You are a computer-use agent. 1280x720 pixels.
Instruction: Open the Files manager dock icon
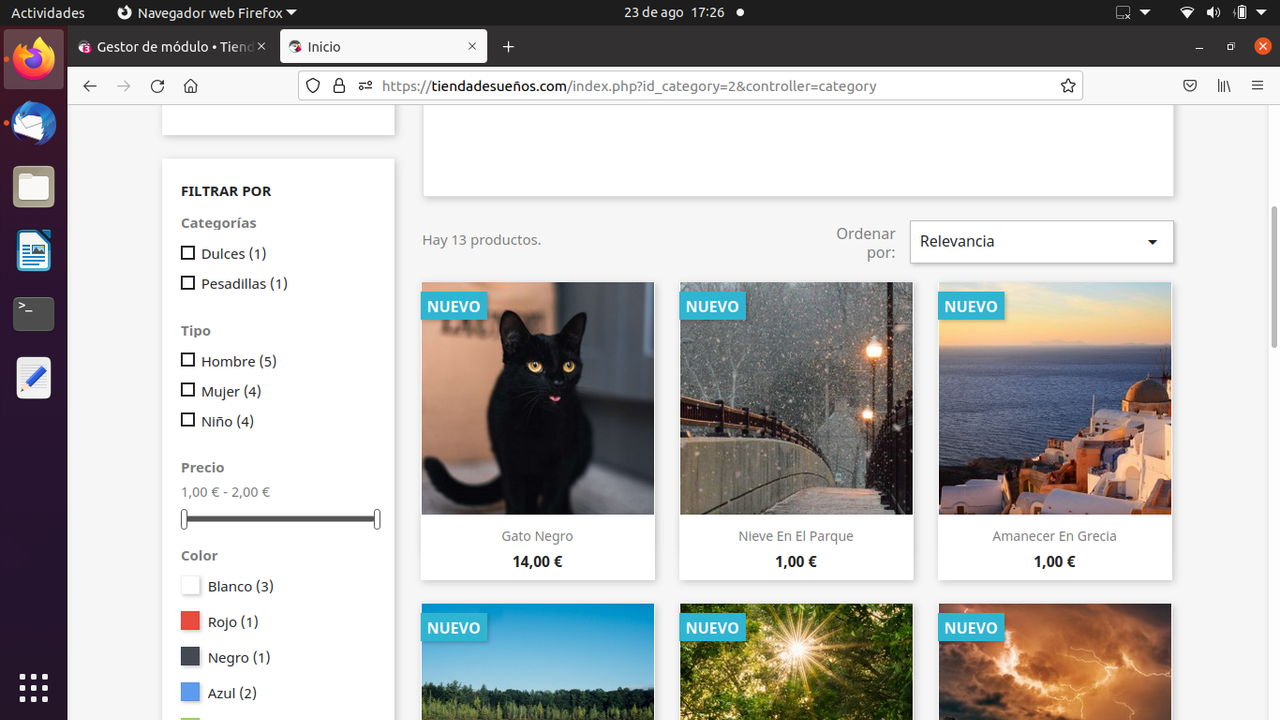tap(34, 187)
